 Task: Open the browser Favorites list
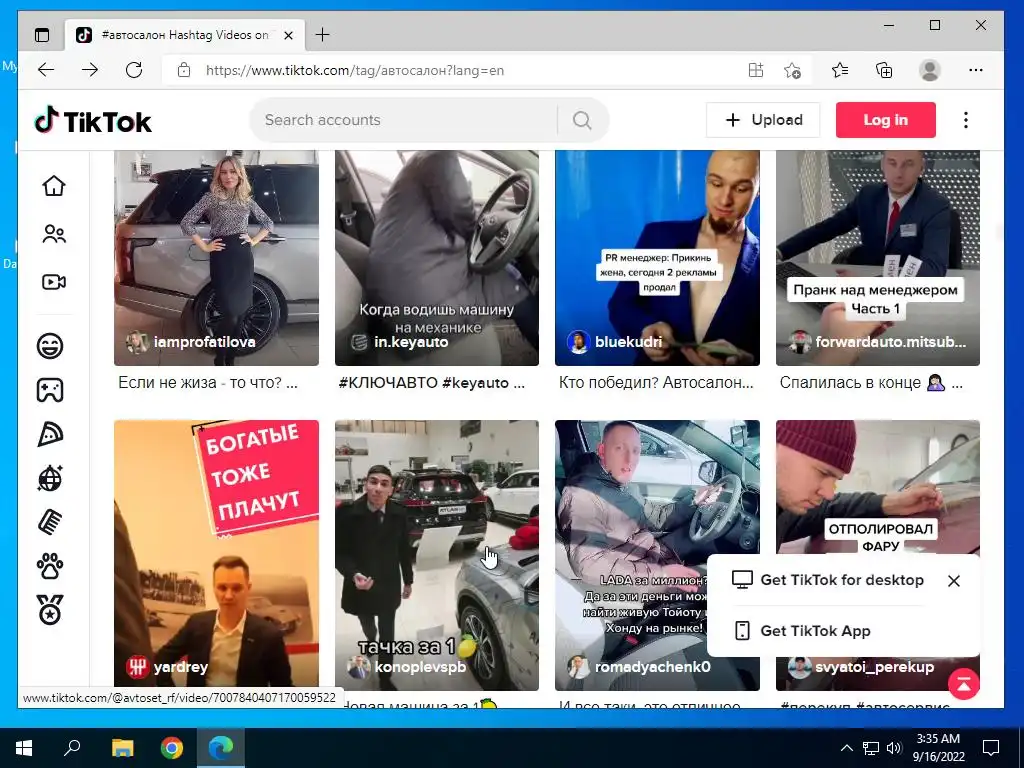(x=840, y=70)
